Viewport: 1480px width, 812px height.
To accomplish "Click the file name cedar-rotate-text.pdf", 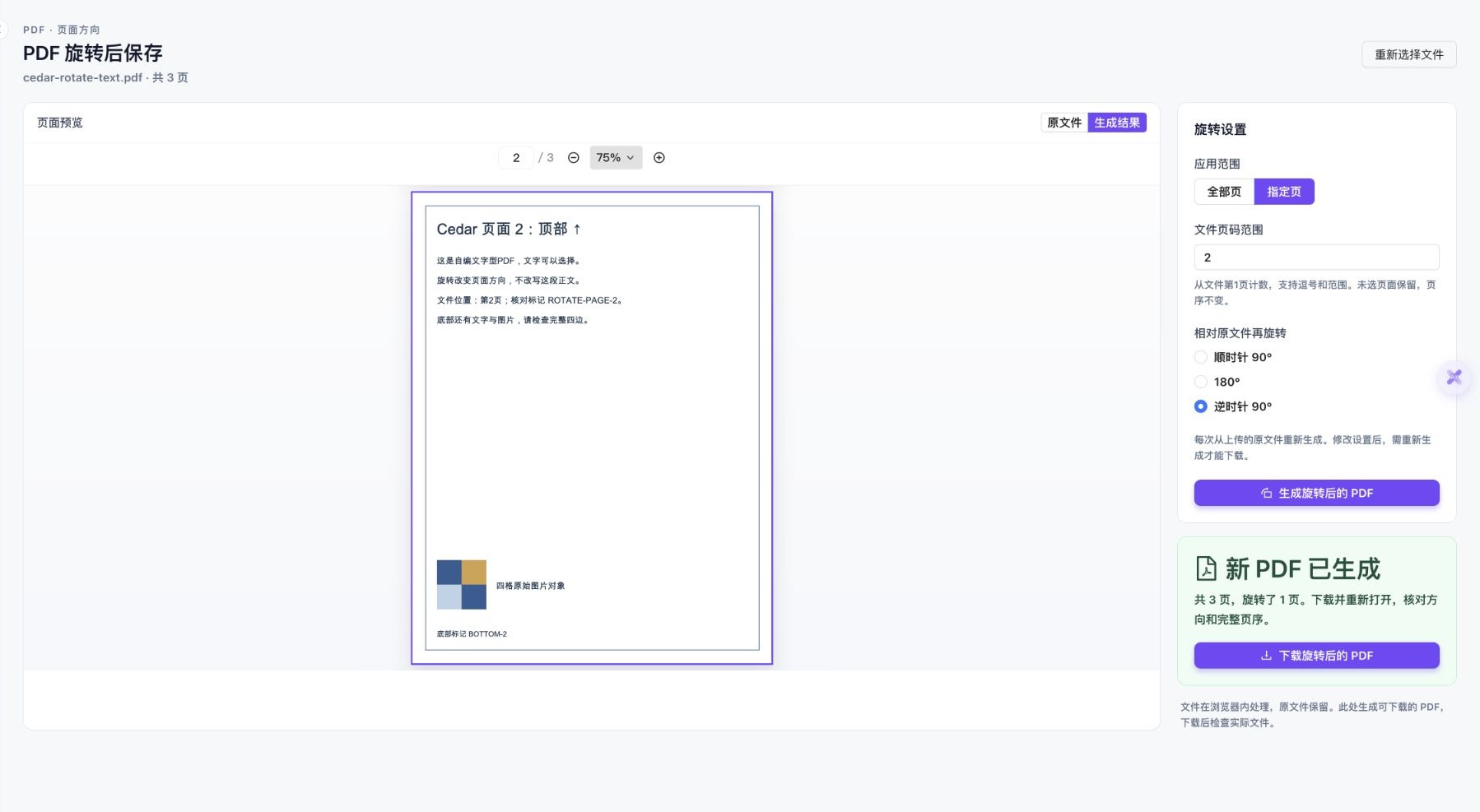I will [82, 77].
